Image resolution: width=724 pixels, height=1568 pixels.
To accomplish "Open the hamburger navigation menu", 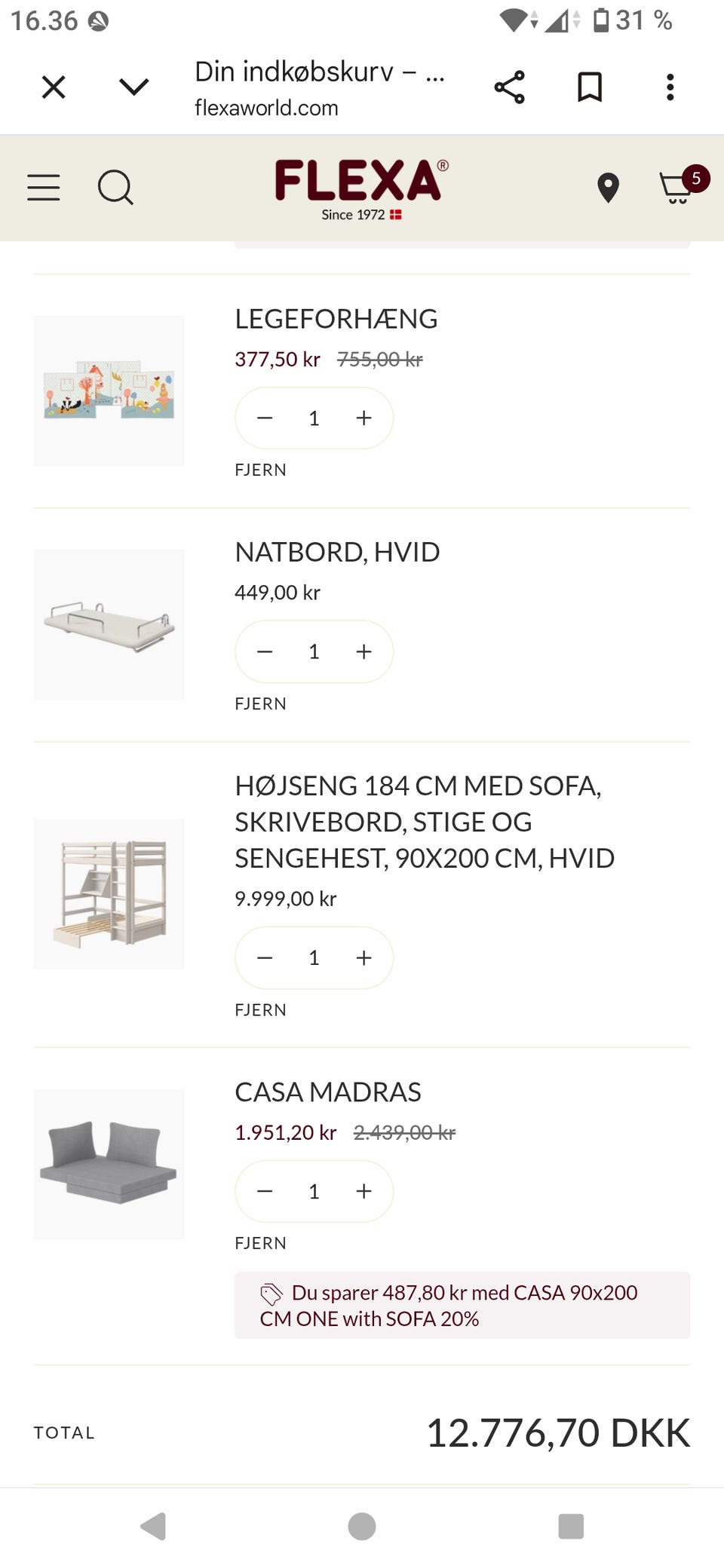I will coord(44,187).
